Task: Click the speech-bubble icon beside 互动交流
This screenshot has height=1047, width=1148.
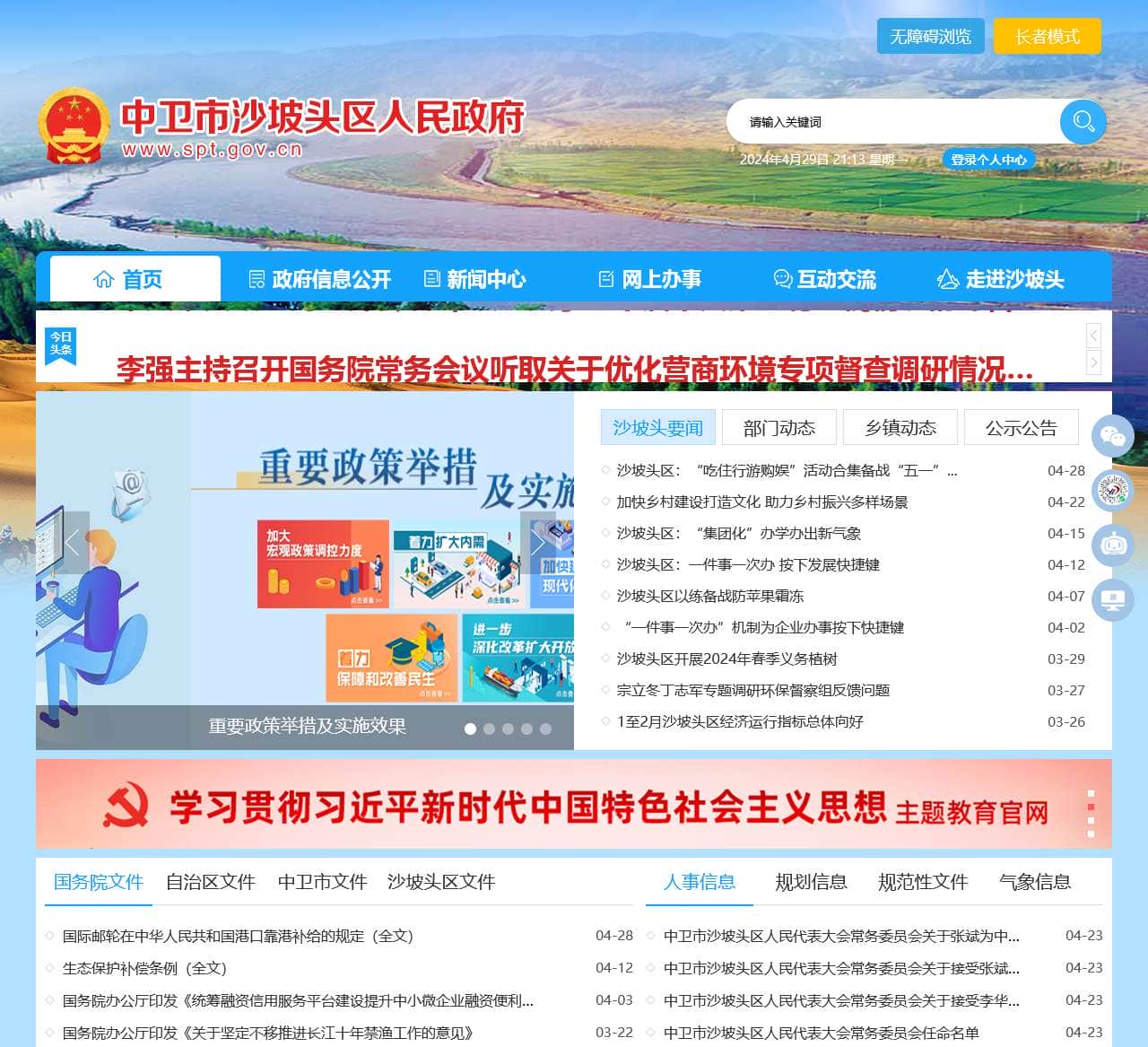Action: (x=781, y=278)
